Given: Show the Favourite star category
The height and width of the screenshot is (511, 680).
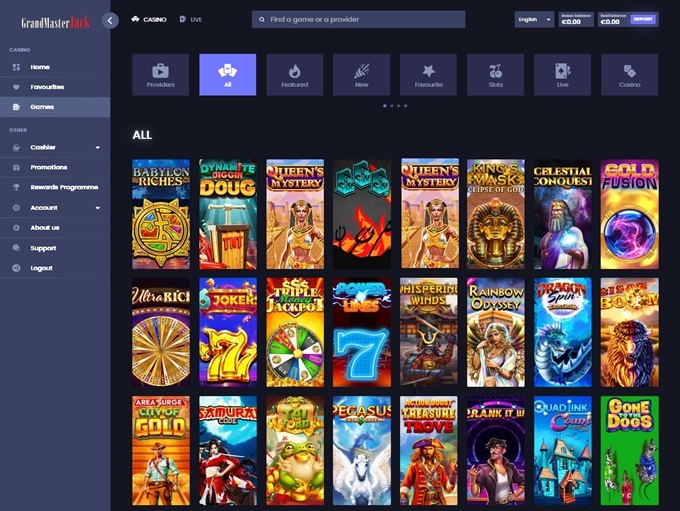Looking at the screenshot, I should pyautogui.click(x=428, y=75).
